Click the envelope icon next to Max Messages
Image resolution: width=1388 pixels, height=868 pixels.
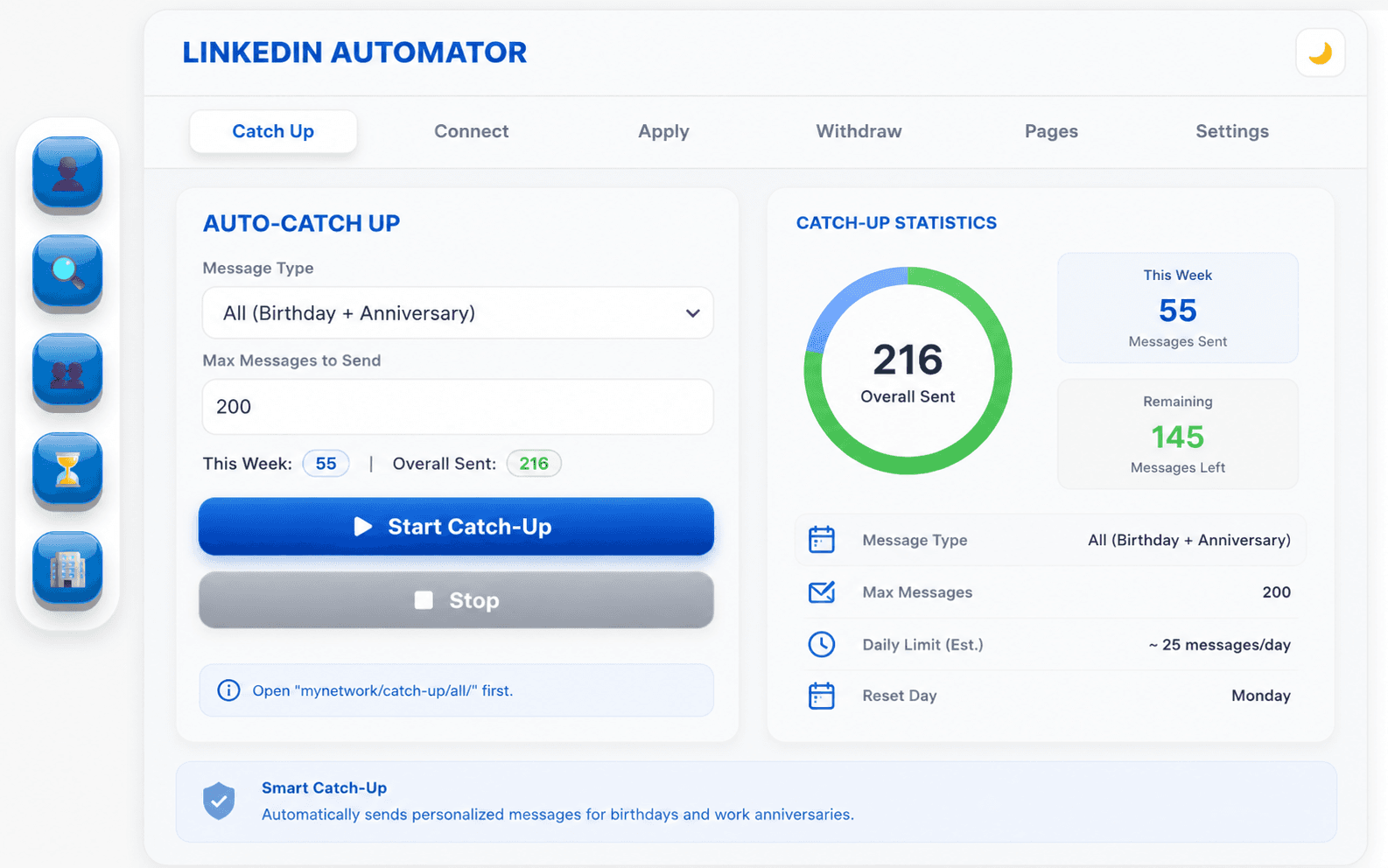click(x=821, y=592)
